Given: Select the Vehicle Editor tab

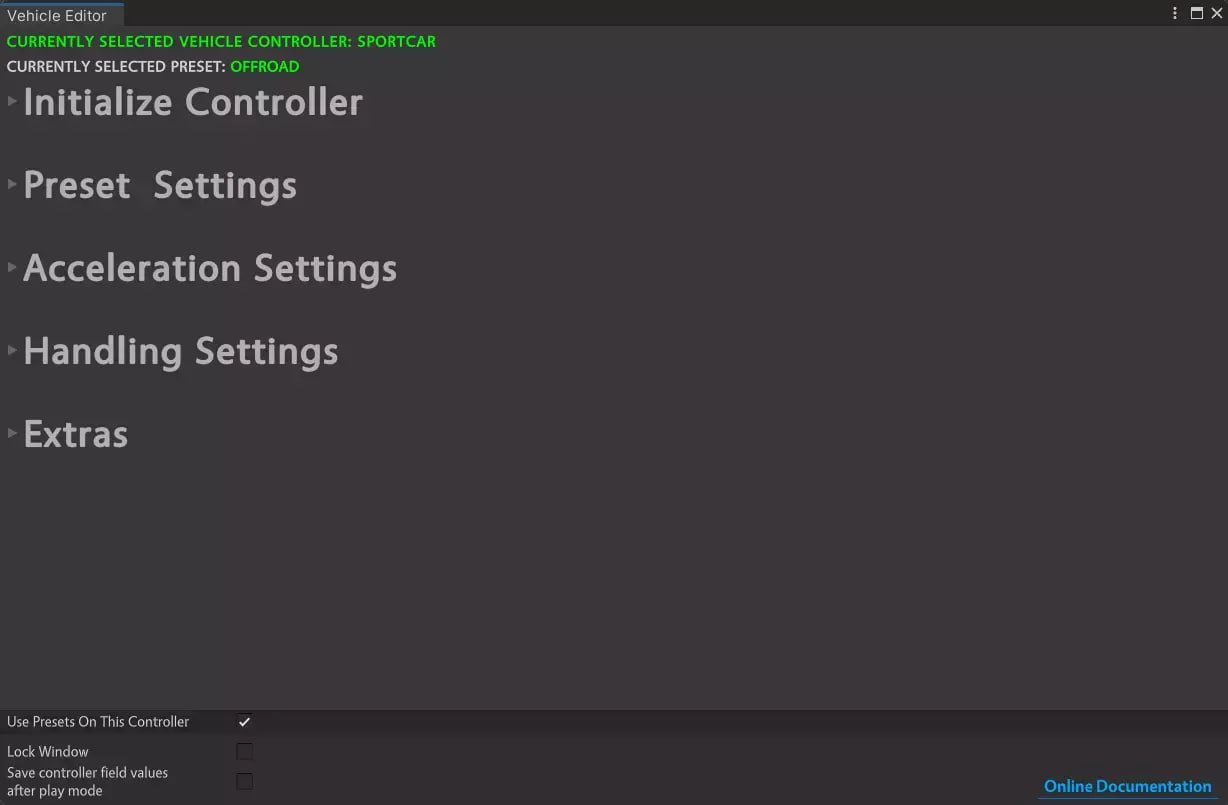Looking at the screenshot, I should (x=55, y=15).
